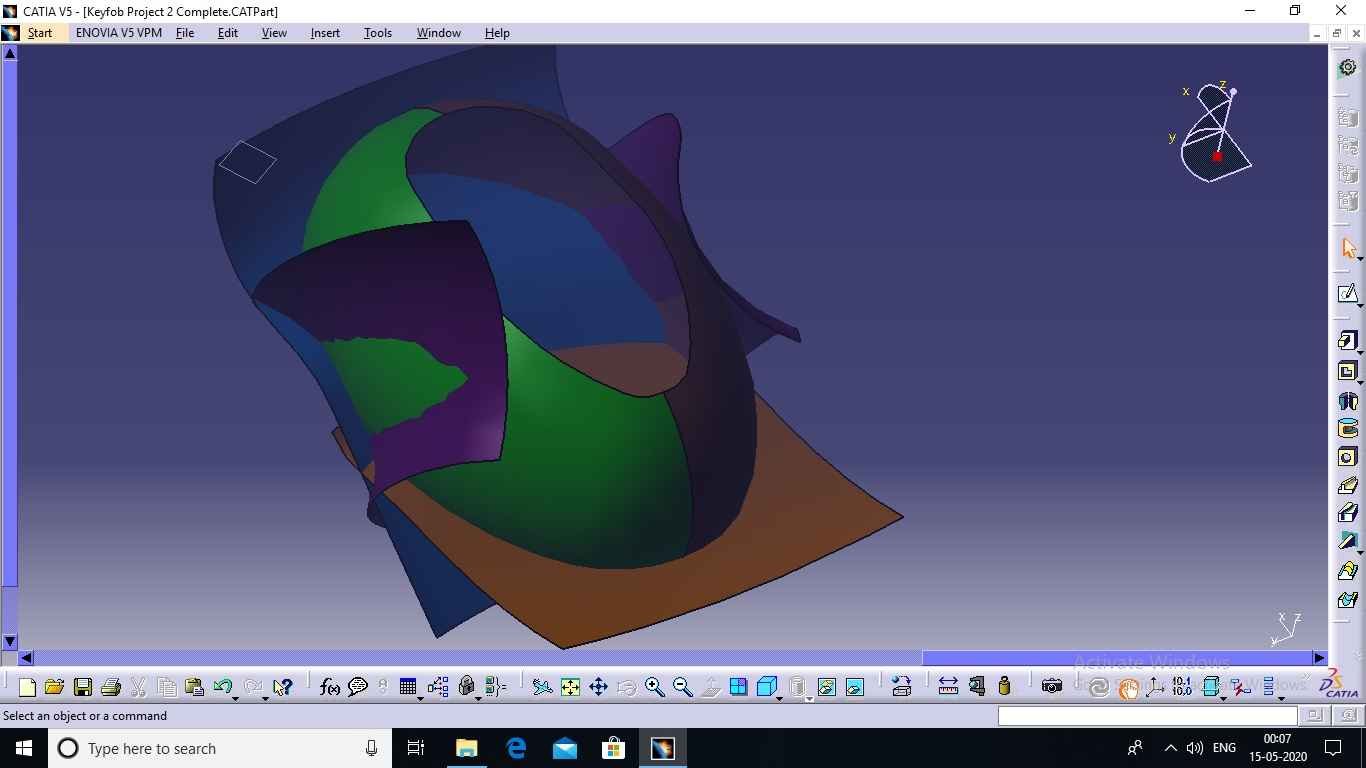Select the Pan view tool
The width and height of the screenshot is (1366, 768).
(x=598, y=687)
